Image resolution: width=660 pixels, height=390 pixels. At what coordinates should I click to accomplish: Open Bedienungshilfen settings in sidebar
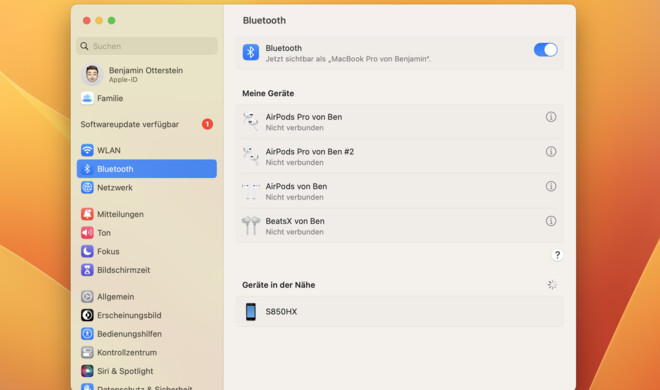147,334
